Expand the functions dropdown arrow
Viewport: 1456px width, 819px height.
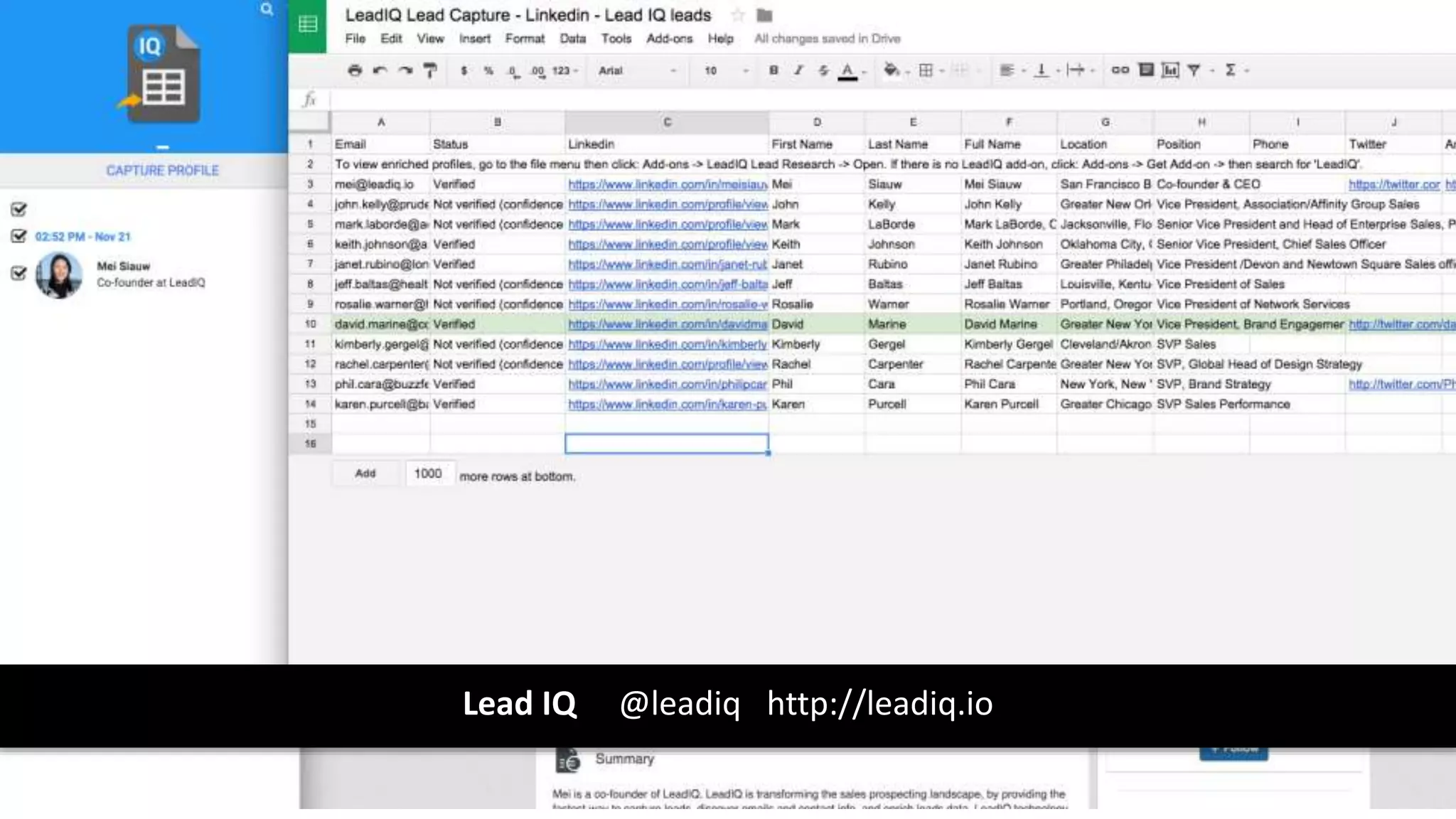[x=1246, y=71]
